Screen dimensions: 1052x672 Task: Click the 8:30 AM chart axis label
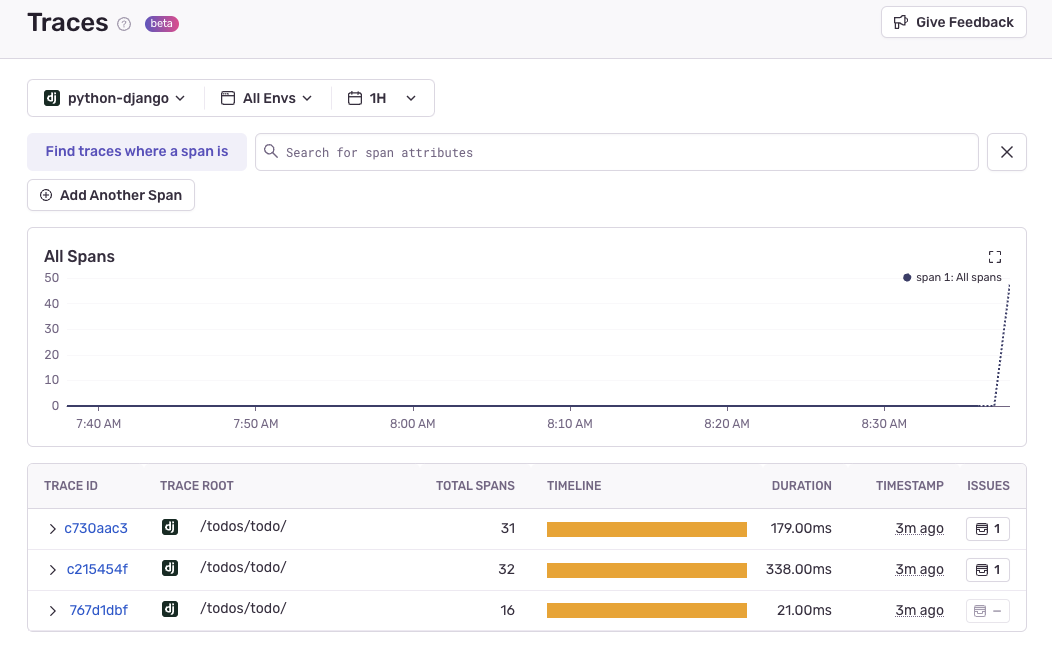884,424
